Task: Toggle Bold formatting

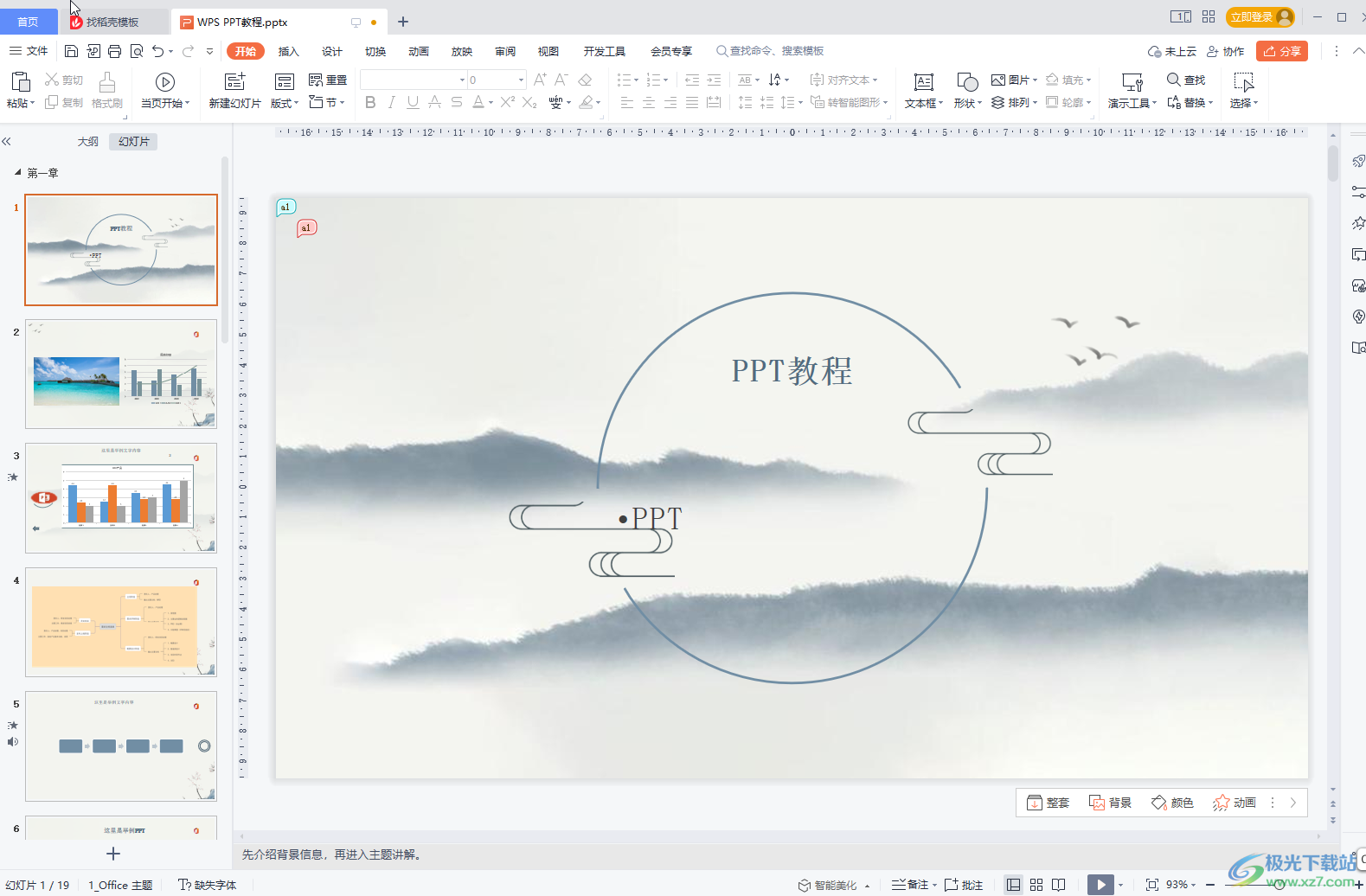Action: (370, 102)
